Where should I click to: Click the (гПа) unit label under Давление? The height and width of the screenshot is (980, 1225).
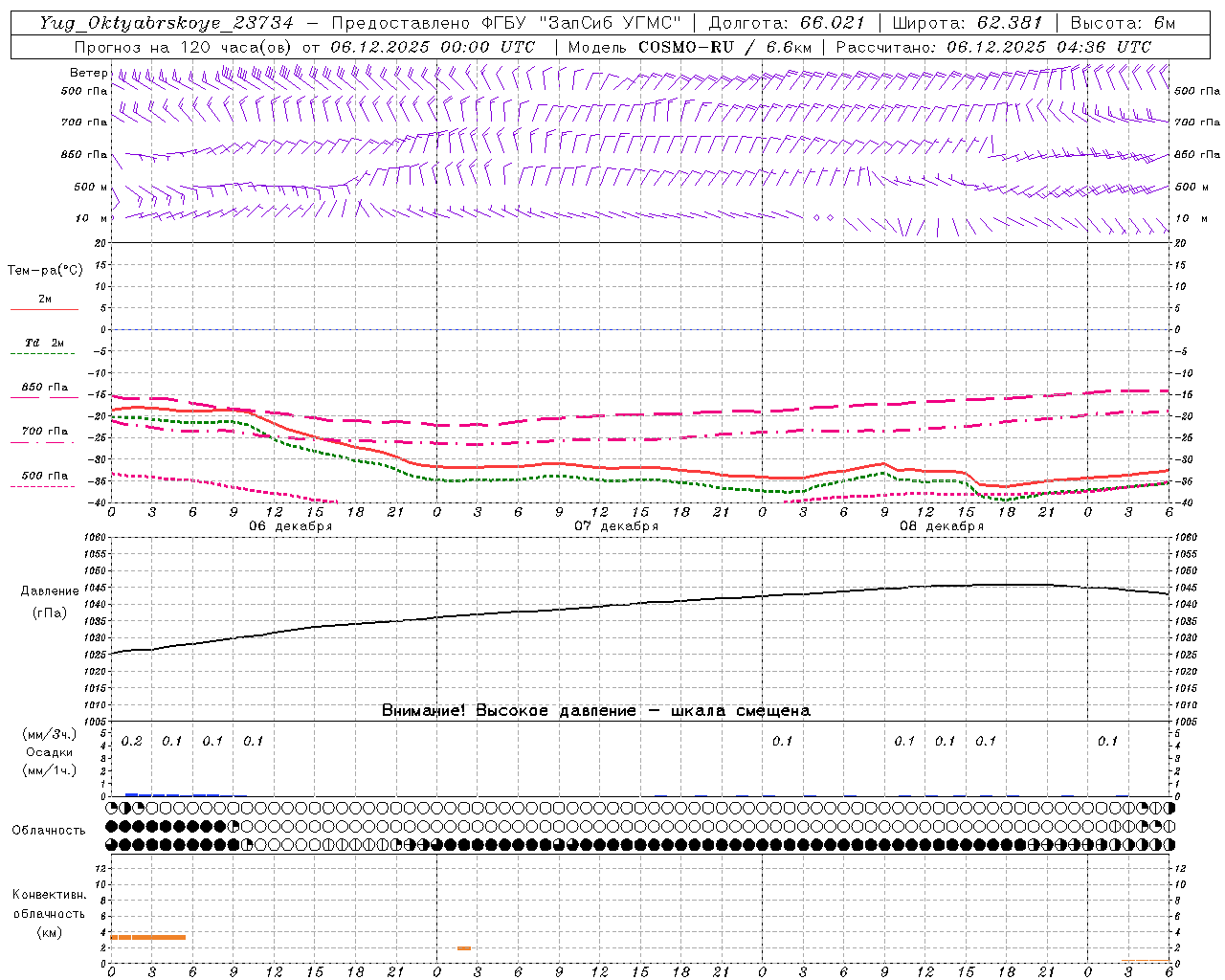(x=49, y=613)
